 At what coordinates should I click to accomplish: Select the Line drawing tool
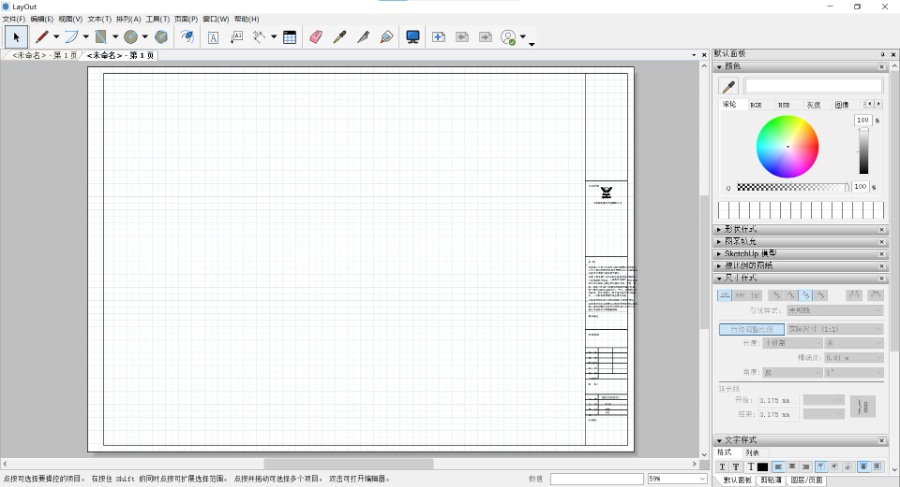pos(43,37)
